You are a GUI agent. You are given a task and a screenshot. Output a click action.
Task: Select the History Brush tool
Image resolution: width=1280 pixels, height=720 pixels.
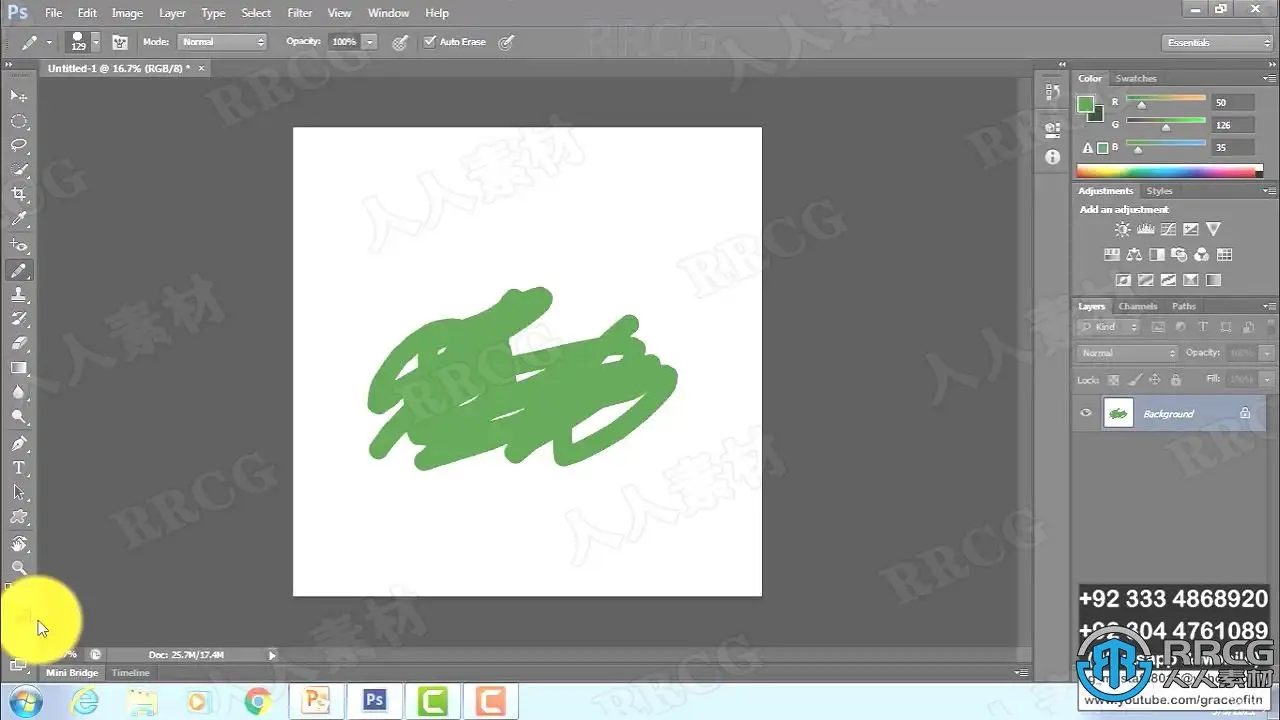[x=19, y=319]
